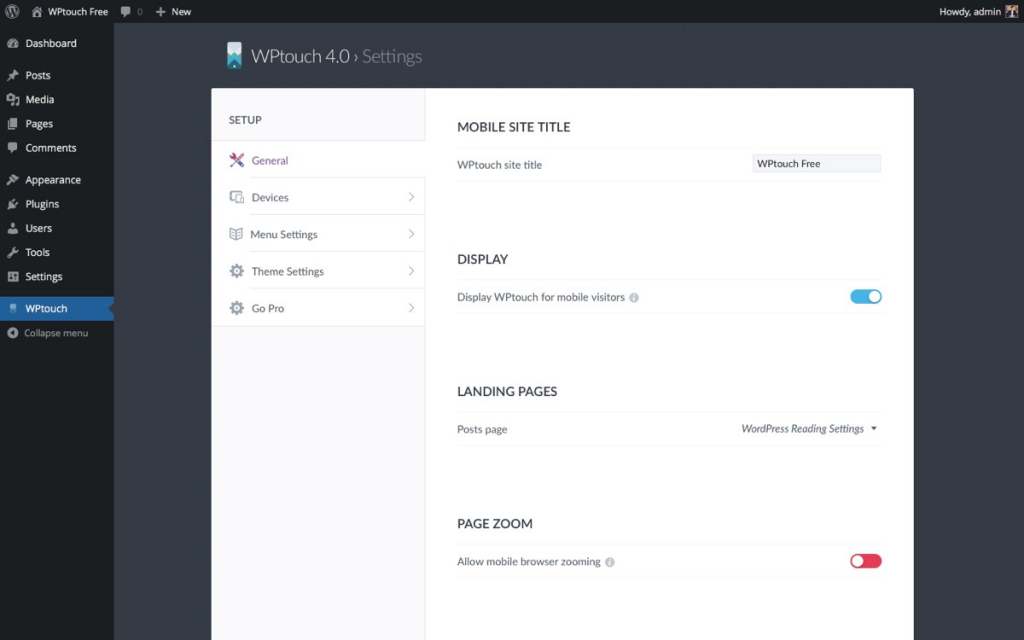Open the Go Pro section
The width and height of the screenshot is (1024, 640).
click(x=268, y=308)
